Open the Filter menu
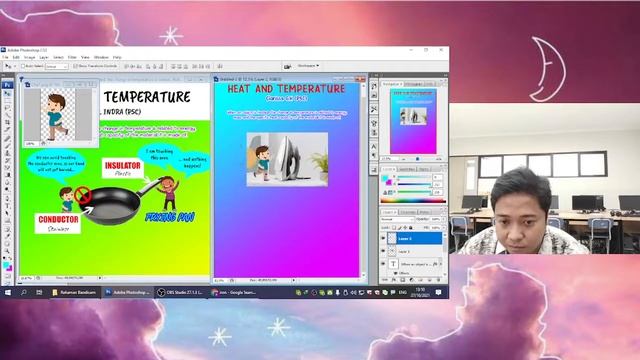This screenshot has width=640, height=360. [72, 57]
